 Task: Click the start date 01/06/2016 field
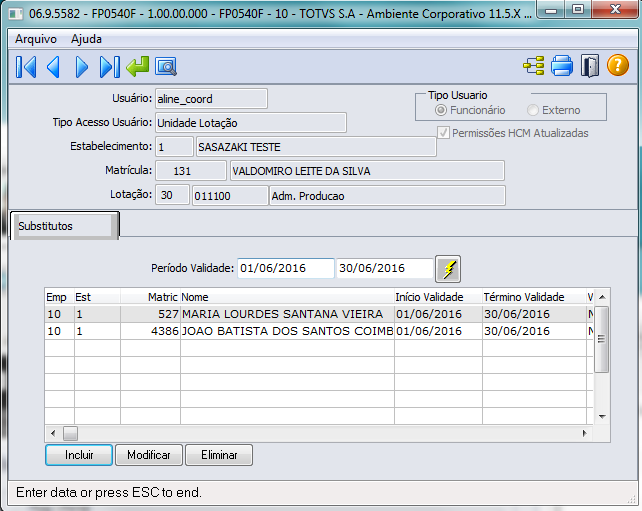coord(286,268)
